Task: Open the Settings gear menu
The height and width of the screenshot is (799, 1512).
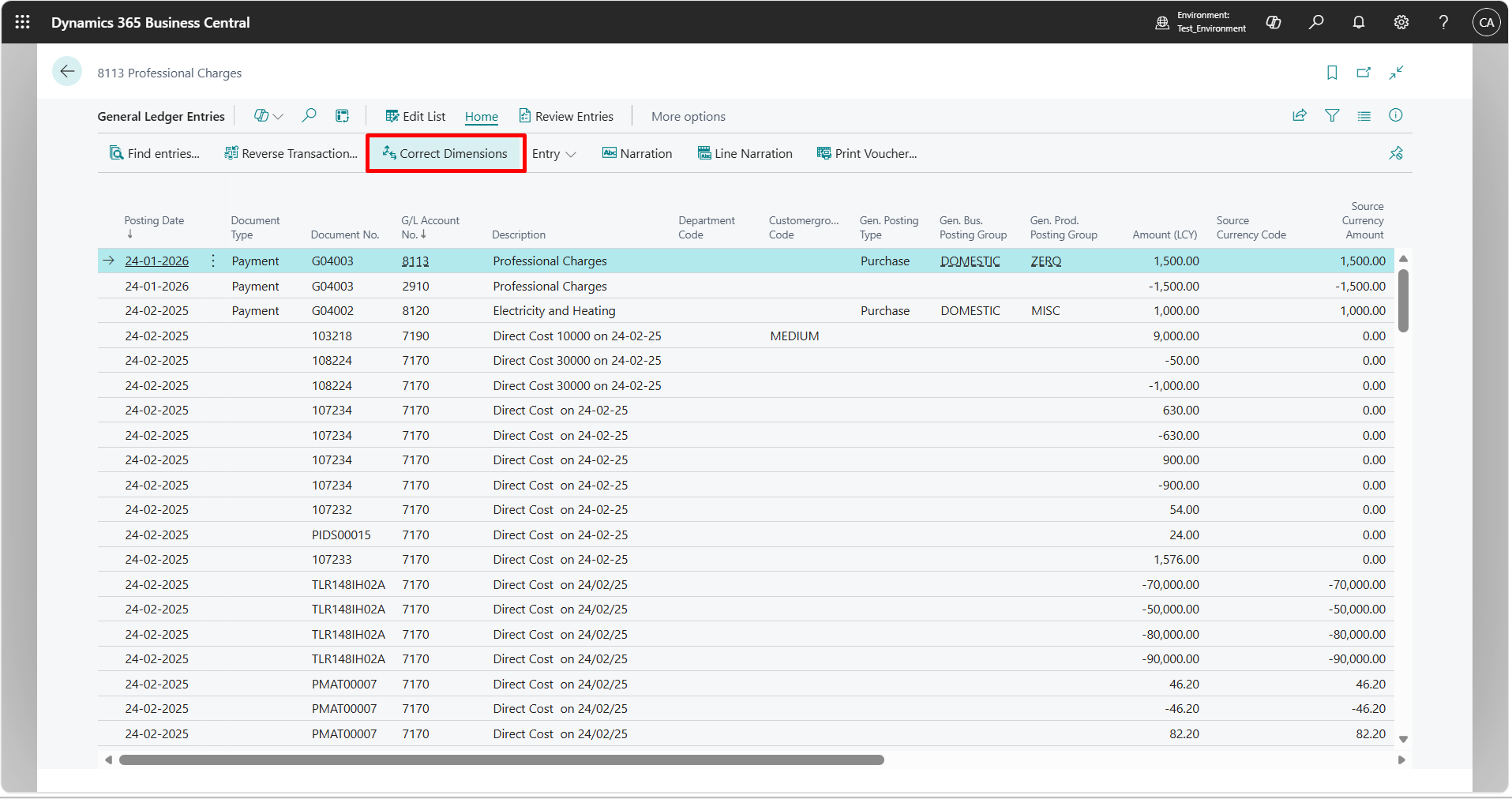Action: pos(1401,22)
